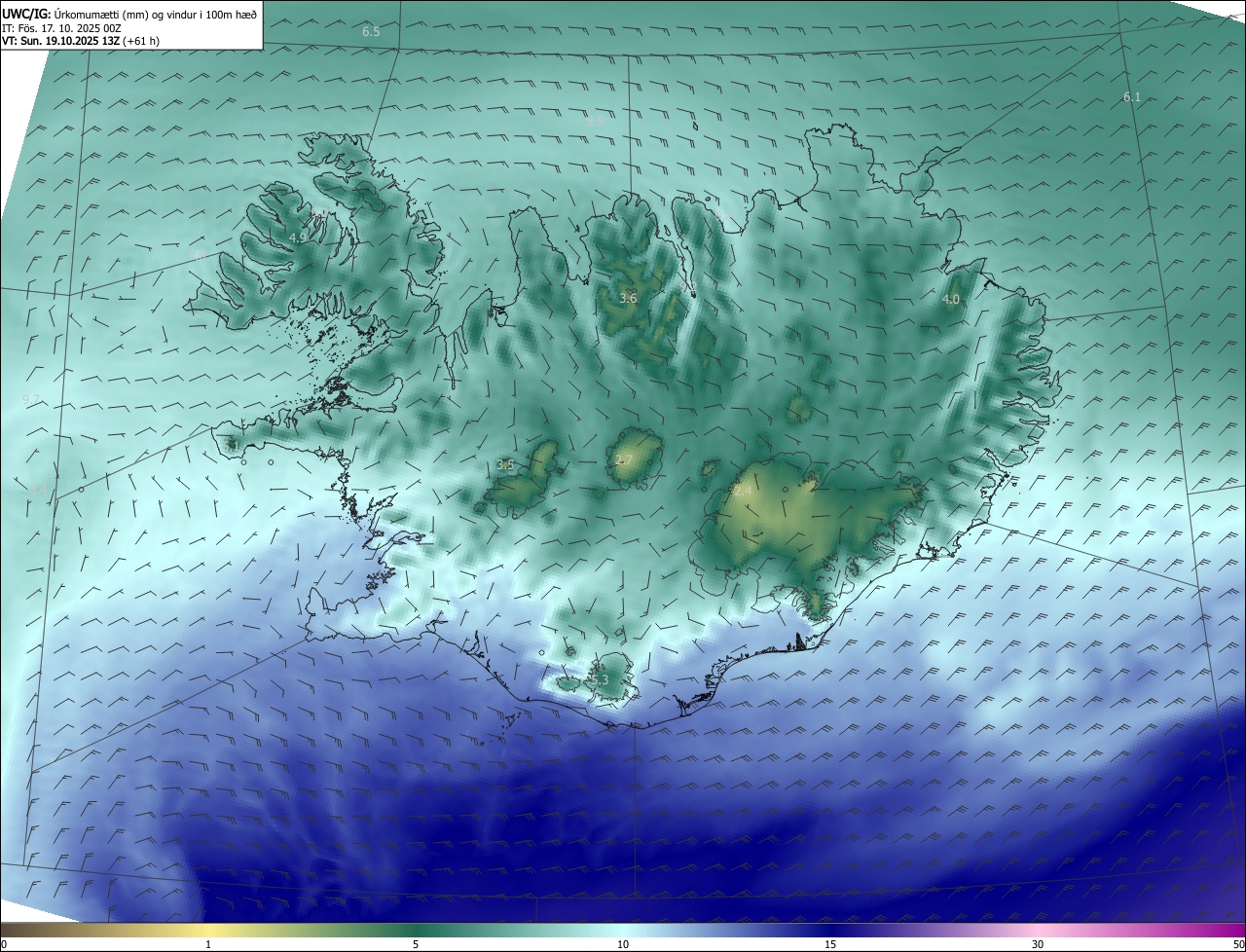Select the 6.5 value label on the map
Viewport: 1246px width, 952px height.
click(371, 32)
